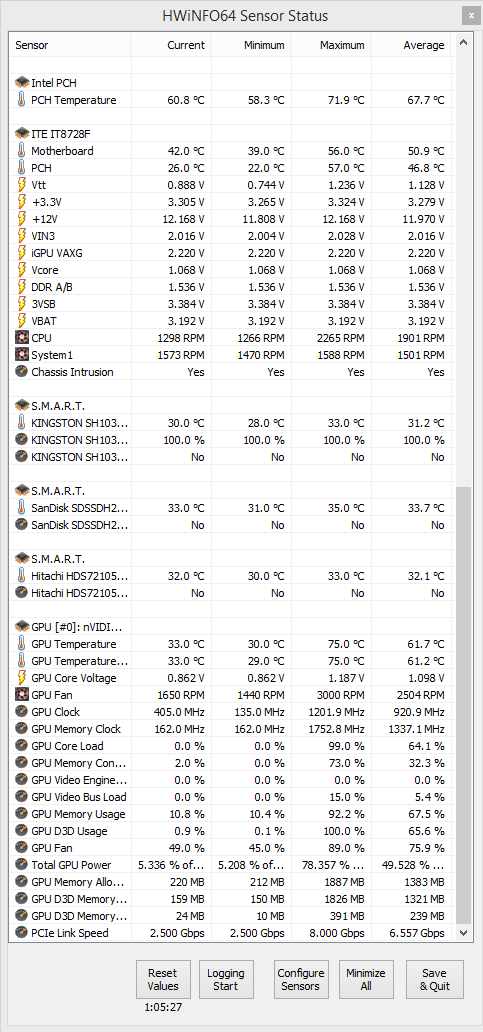Open Configure Sensors
Image resolution: width=483 pixels, height=1032 pixels.
click(x=301, y=979)
